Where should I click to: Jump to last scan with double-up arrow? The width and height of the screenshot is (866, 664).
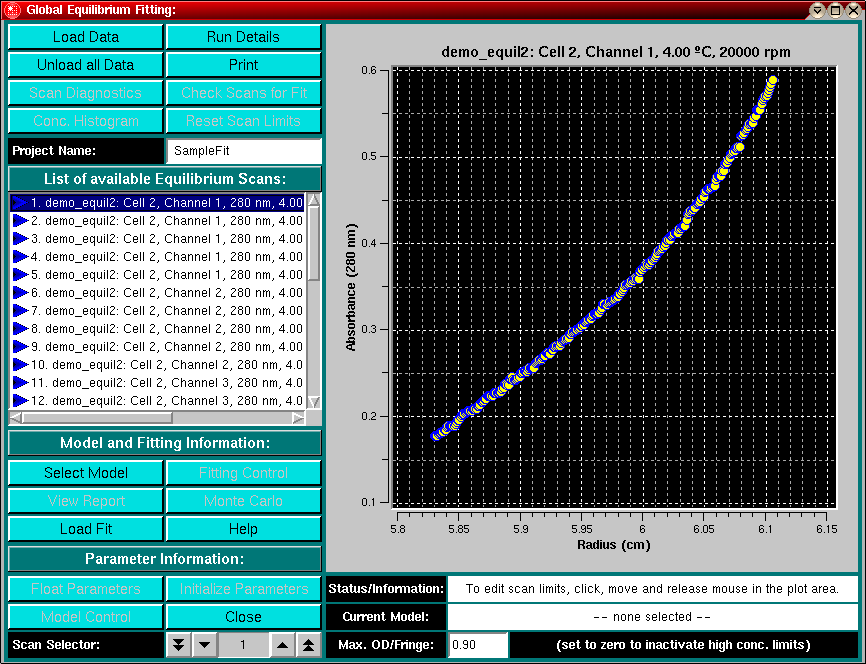(308, 646)
